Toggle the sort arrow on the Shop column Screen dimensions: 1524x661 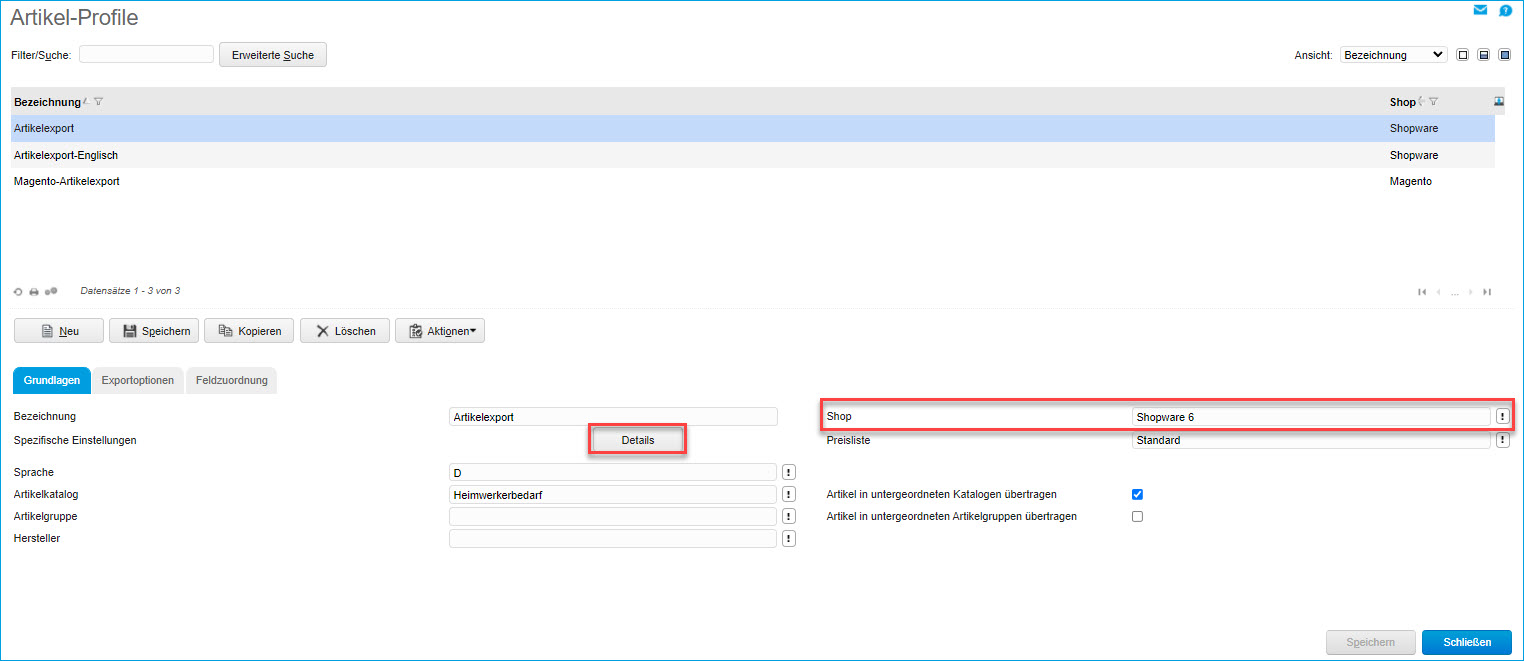(x=1422, y=101)
